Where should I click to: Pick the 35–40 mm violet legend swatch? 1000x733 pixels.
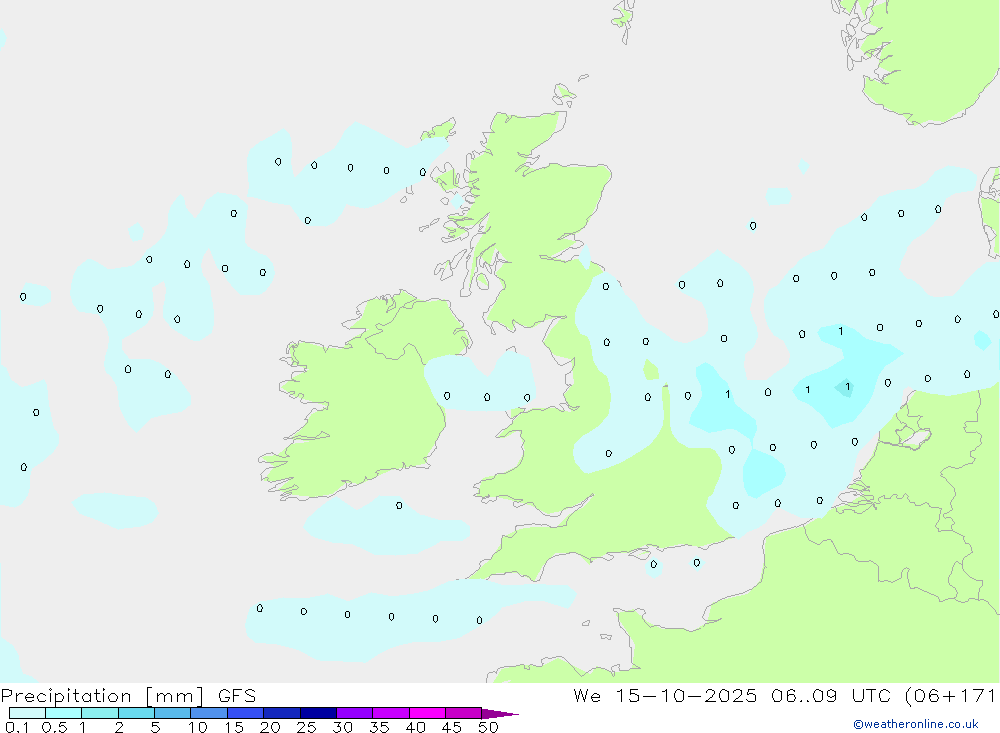pyautogui.click(x=391, y=713)
